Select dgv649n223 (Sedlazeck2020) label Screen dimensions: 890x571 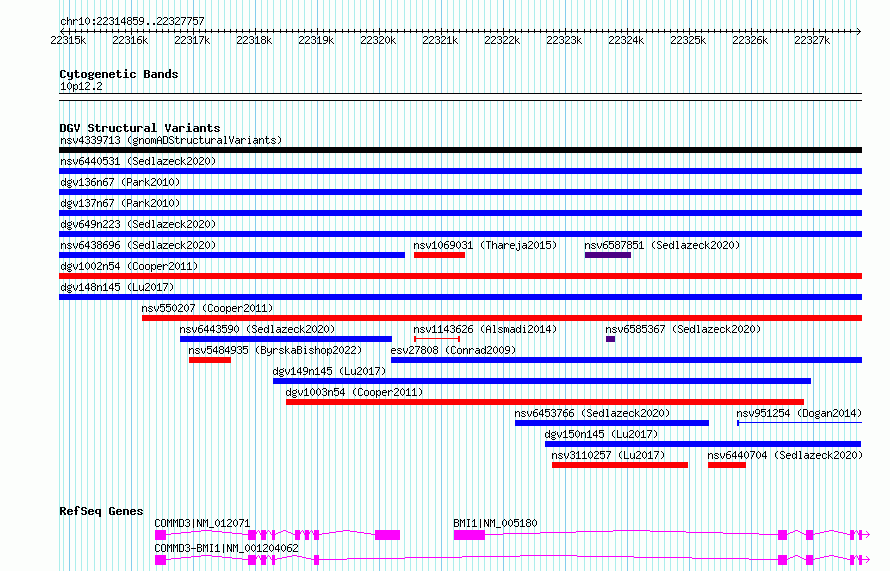[x=138, y=224]
